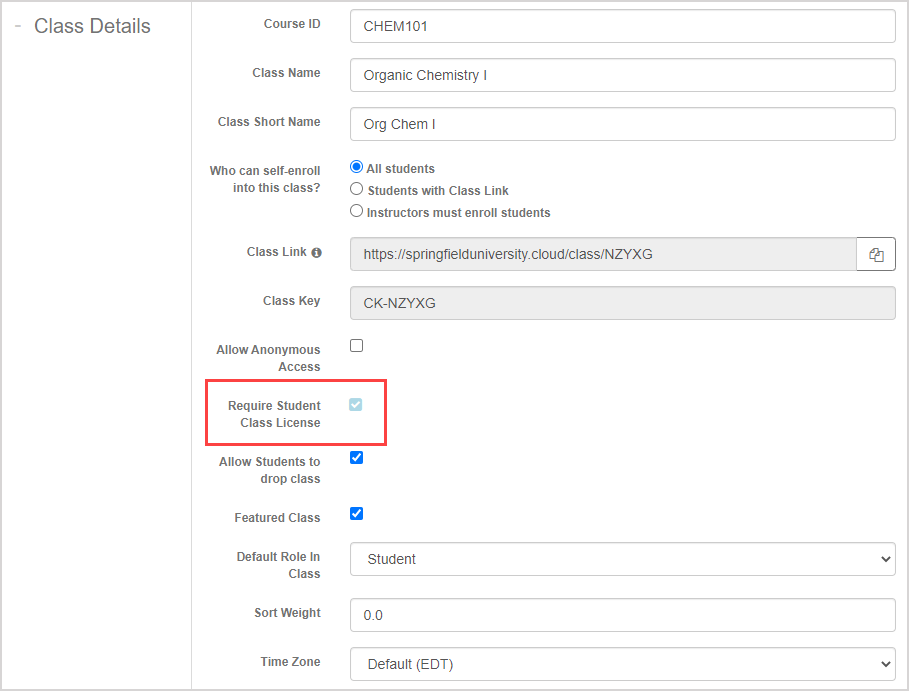
Task: Click into the Course ID field
Action: pyautogui.click(x=622, y=27)
